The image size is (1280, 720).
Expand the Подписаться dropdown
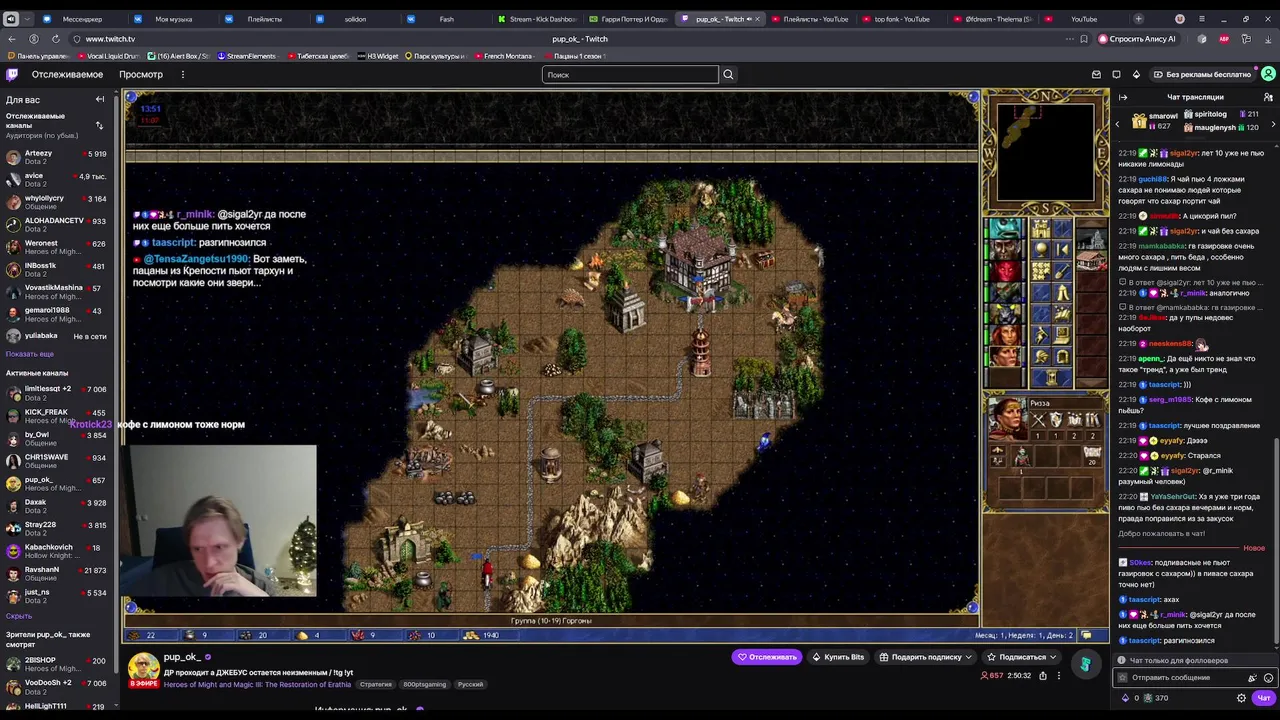[x=1053, y=657]
